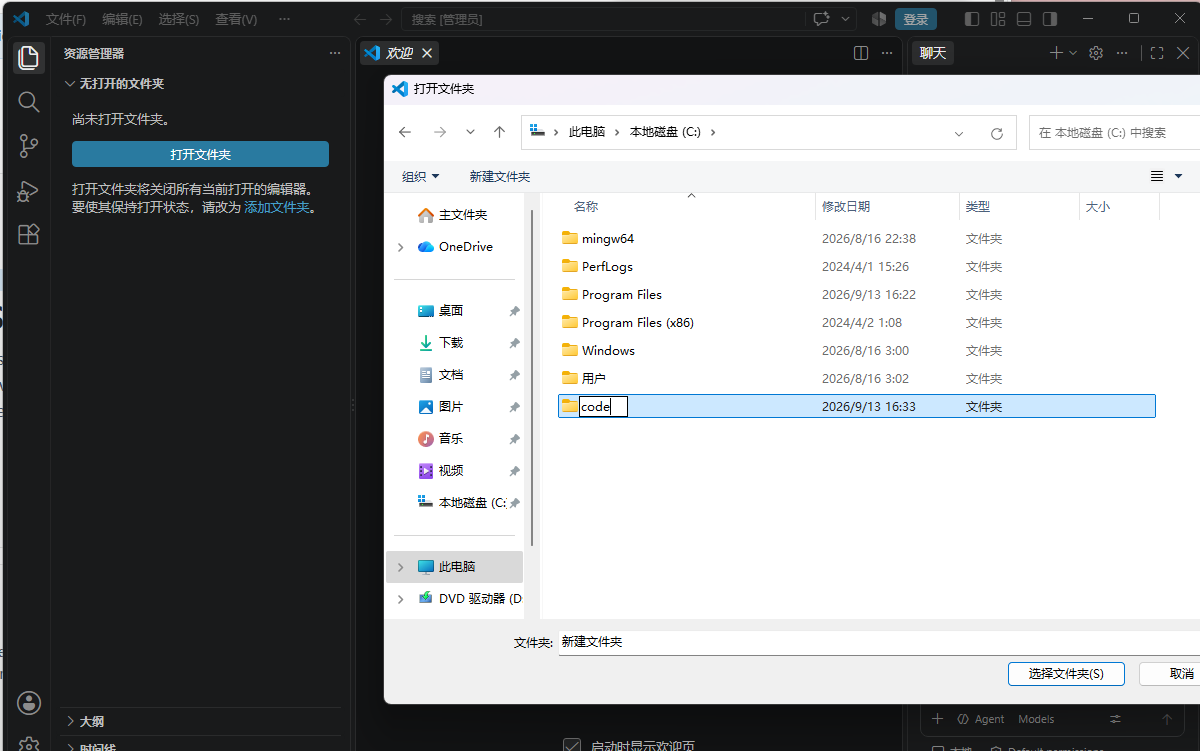Image resolution: width=1200 pixels, height=751 pixels.
Task: Click the 登录 button in title bar
Action: click(x=916, y=19)
